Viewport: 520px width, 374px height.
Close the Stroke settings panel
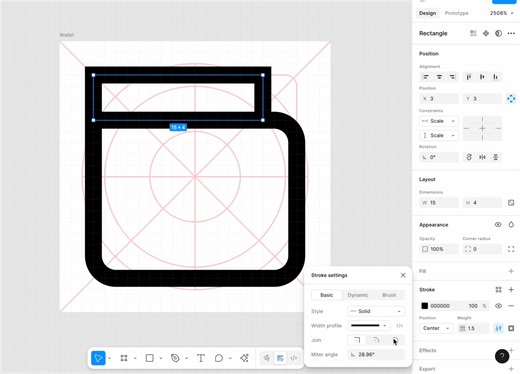[403, 275]
